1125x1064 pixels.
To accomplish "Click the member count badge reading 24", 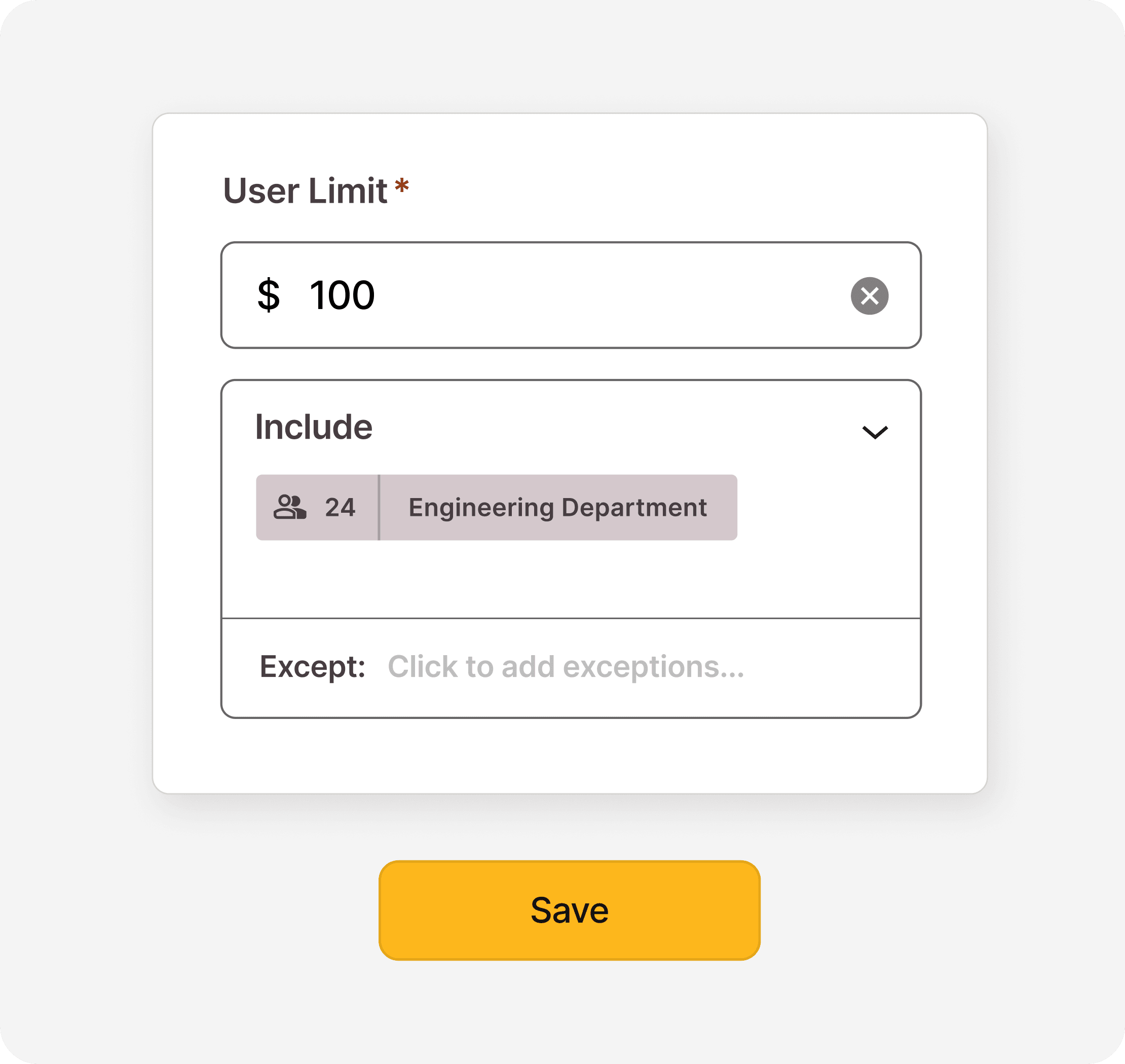I will [339, 507].
